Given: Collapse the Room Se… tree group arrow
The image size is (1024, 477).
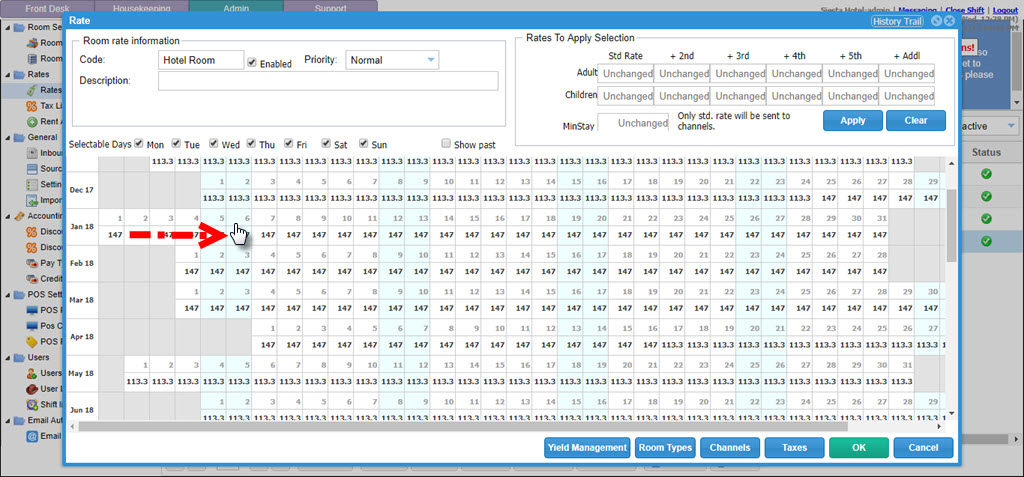Looking at the screenshot, I should [x=7, y=27].
